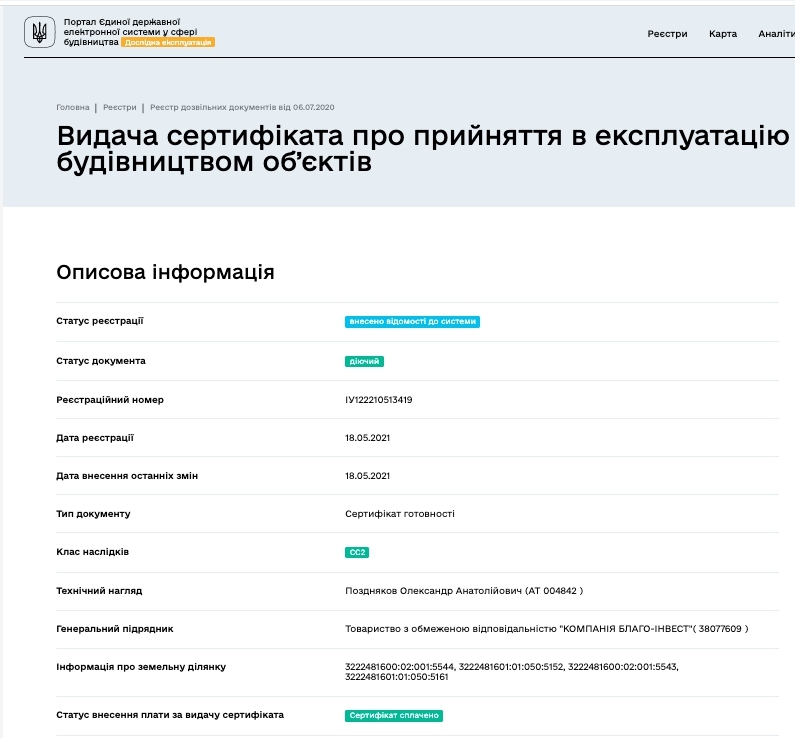Click the page heading about certificate issuance

tap(423, 149)
